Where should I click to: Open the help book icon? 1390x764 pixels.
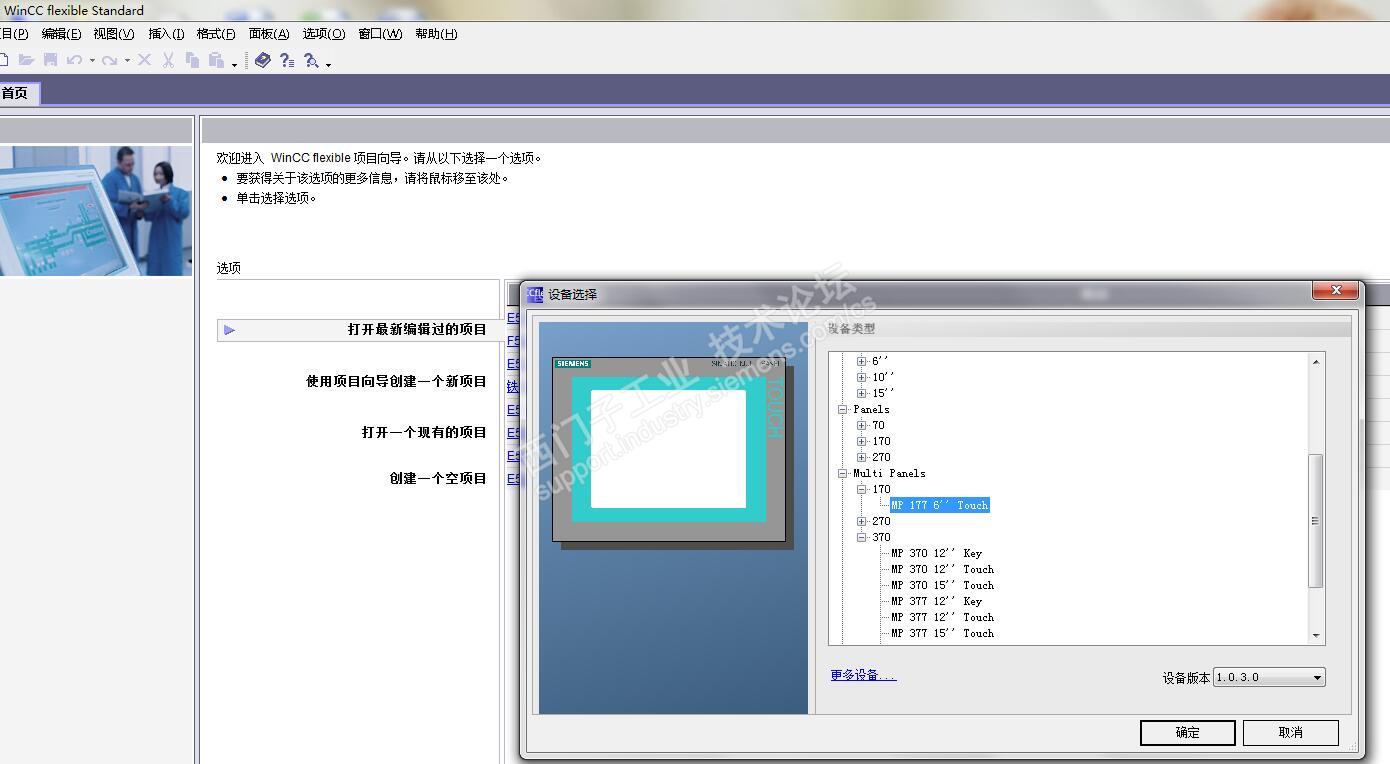click(263, 60)
